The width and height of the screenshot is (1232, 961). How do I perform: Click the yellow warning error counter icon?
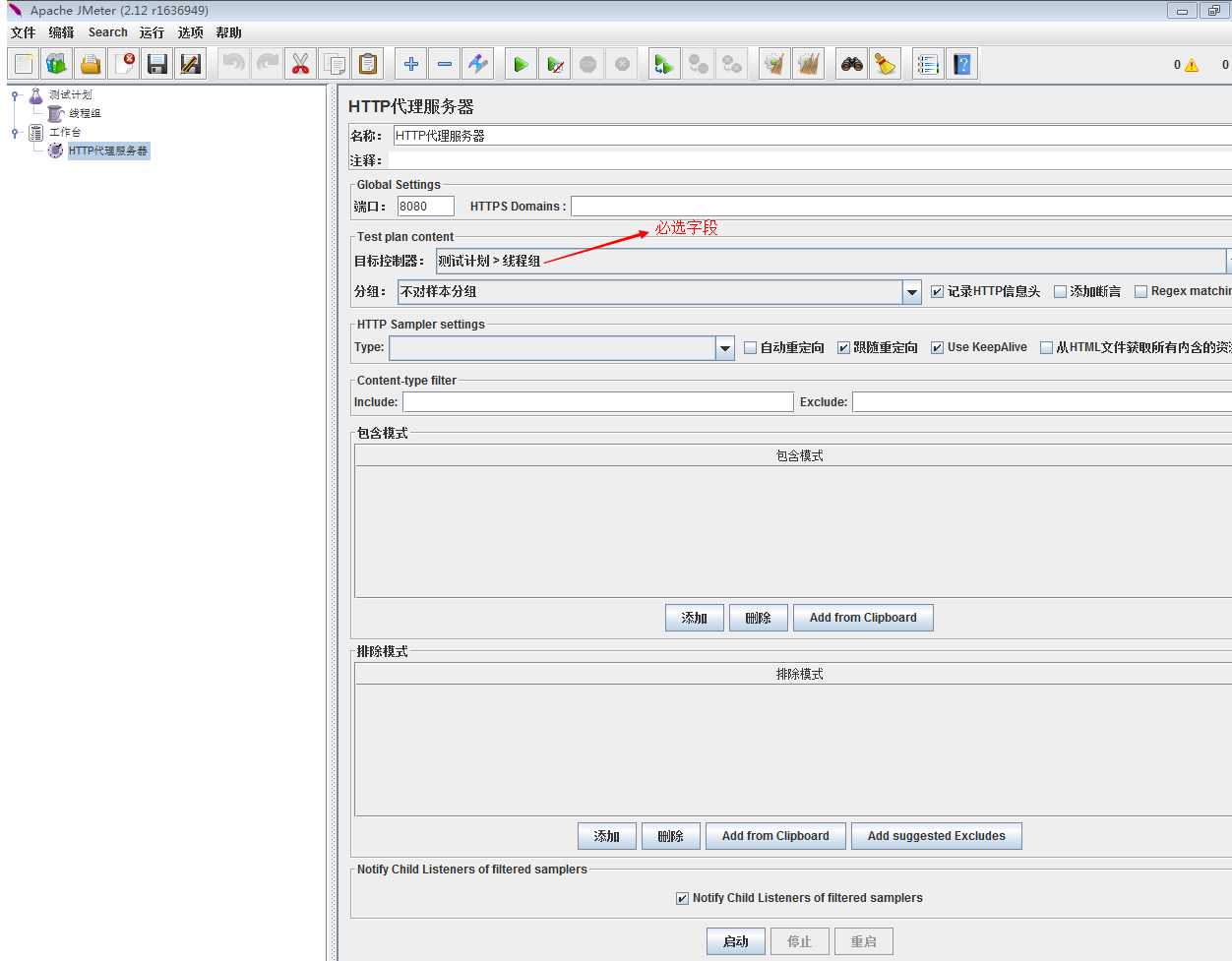pos(1192,65)
